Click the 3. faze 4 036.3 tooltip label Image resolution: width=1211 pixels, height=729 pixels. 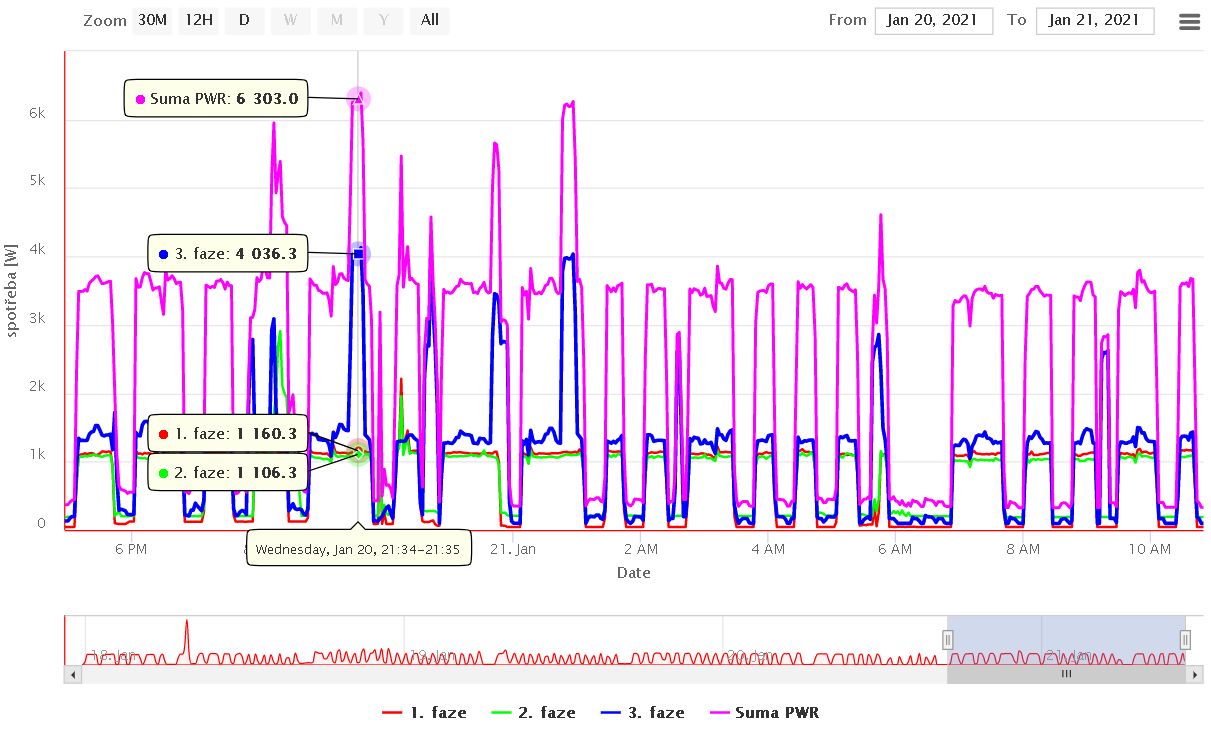point(228,254)
